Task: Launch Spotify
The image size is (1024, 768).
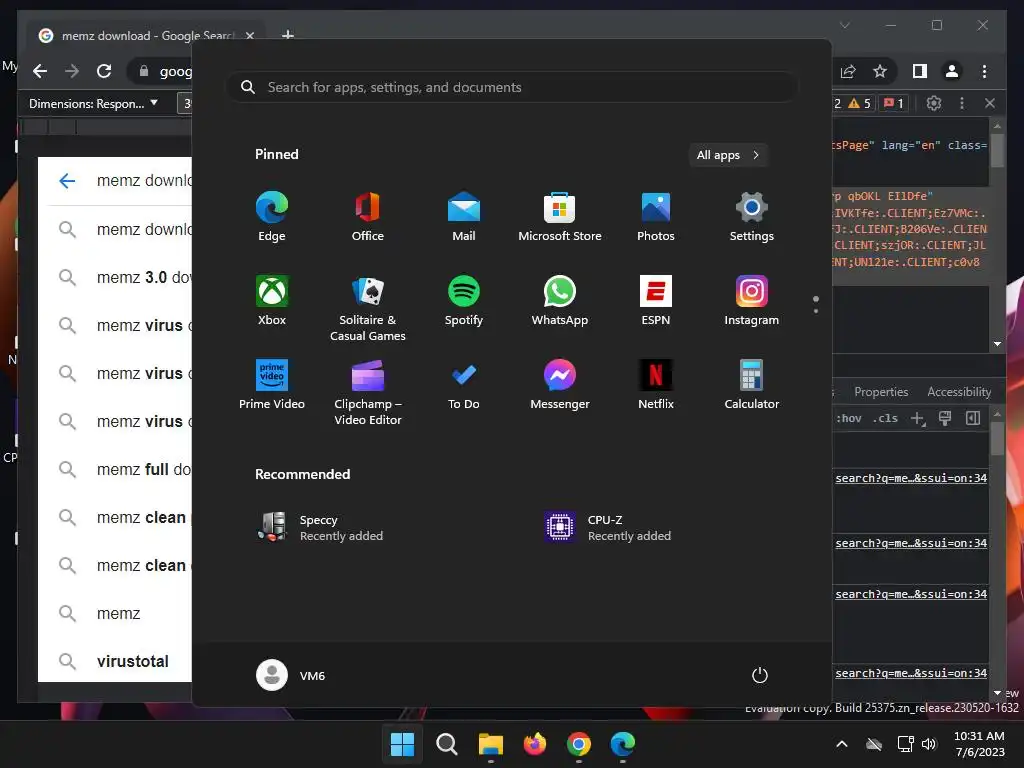Action: 464,301
